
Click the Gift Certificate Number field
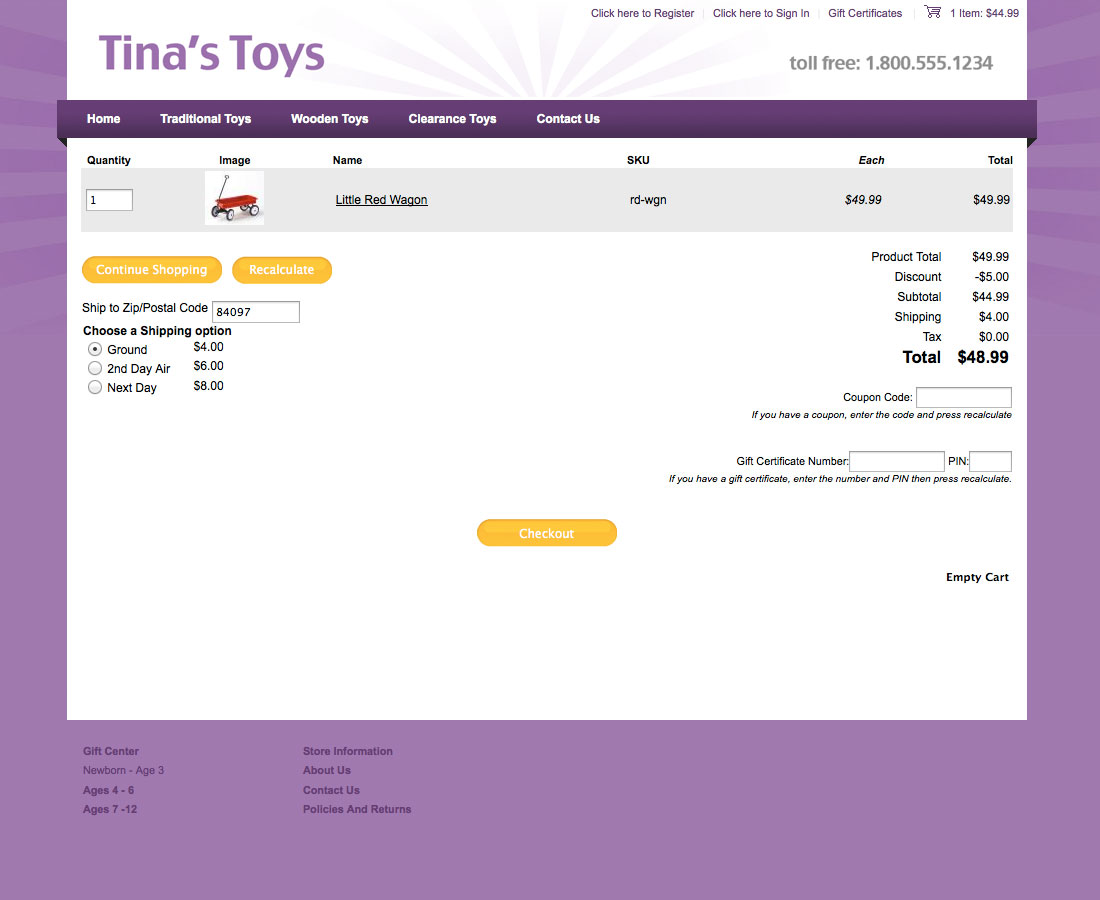tap(896, 461)
